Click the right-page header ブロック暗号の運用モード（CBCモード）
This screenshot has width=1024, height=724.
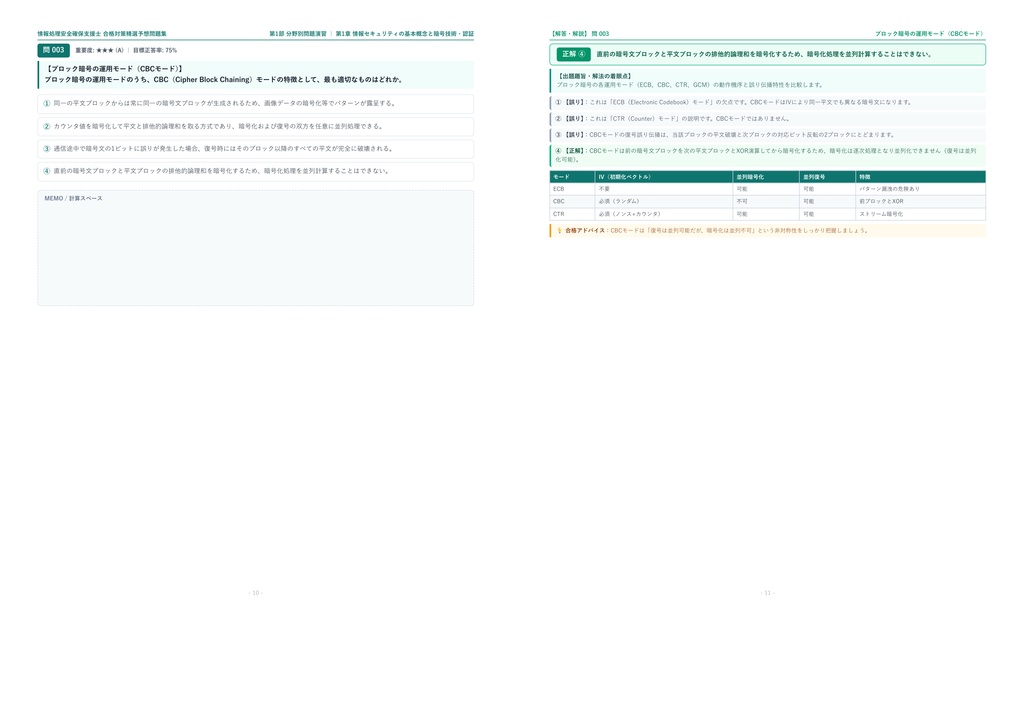(930, 34)
